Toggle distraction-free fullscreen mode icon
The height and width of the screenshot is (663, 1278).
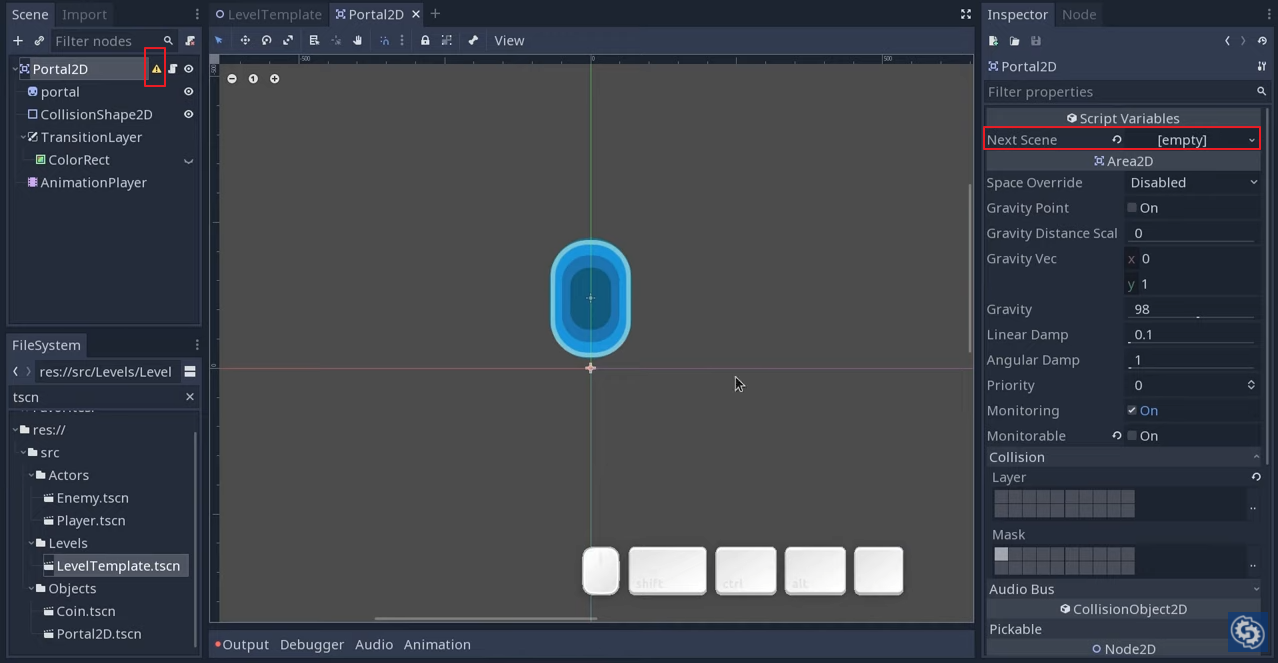point(966,14)
